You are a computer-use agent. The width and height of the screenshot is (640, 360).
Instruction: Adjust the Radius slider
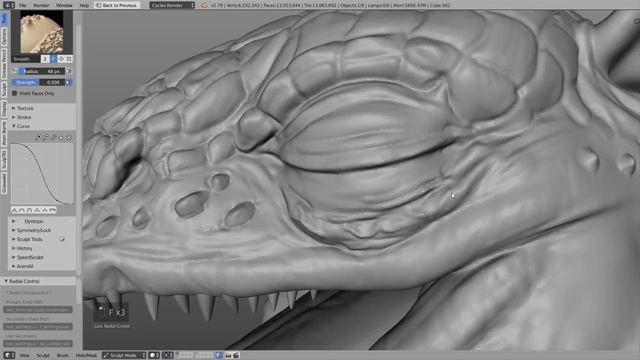click(42, 71)
